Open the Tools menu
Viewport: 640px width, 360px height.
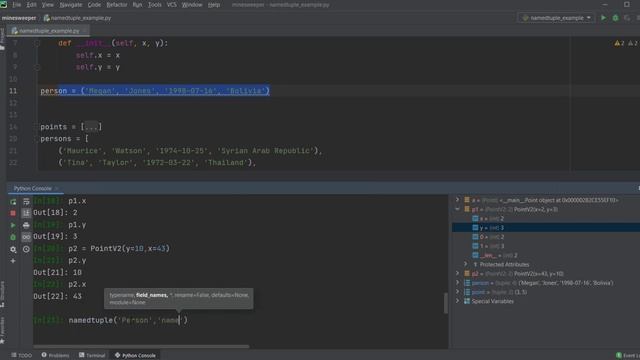pos(154,5)
